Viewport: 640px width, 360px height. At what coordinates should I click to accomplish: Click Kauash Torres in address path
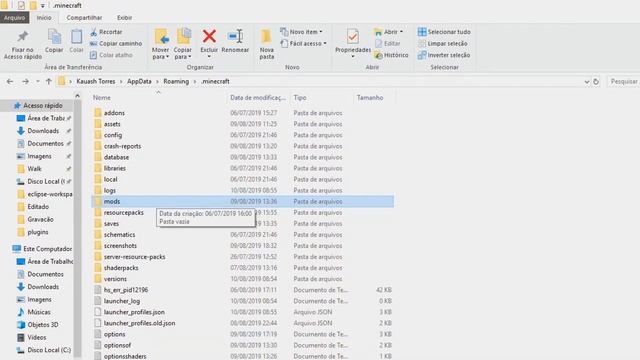click(x=96, y=82)
